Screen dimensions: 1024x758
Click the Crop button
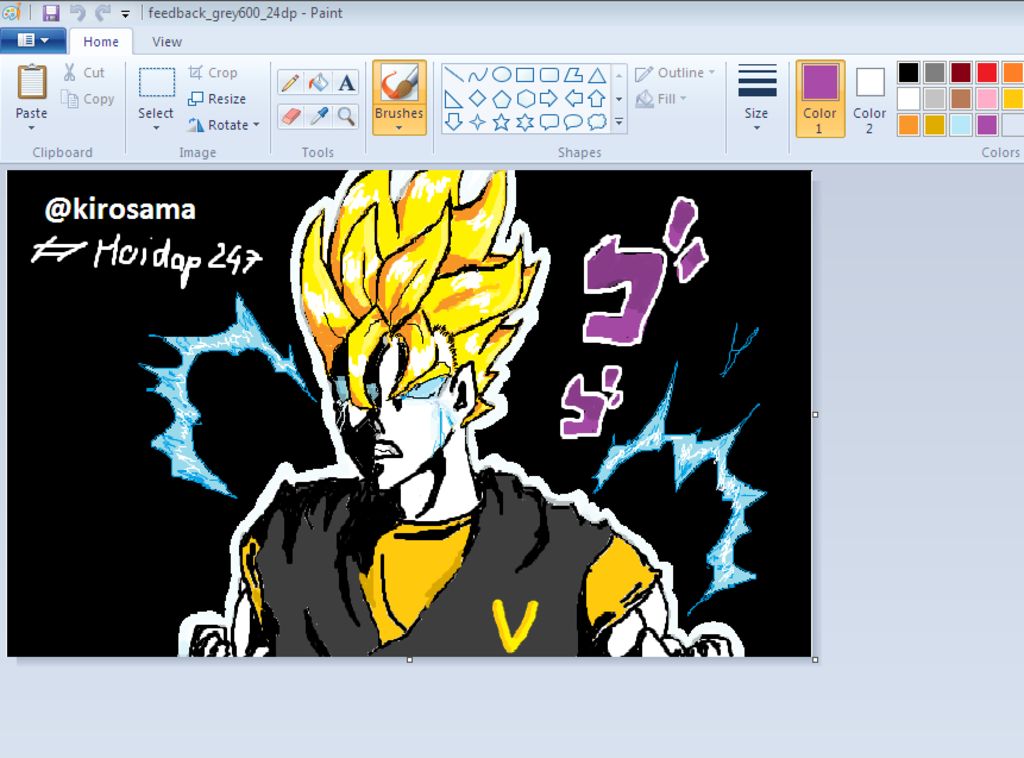tap(213, 72)
